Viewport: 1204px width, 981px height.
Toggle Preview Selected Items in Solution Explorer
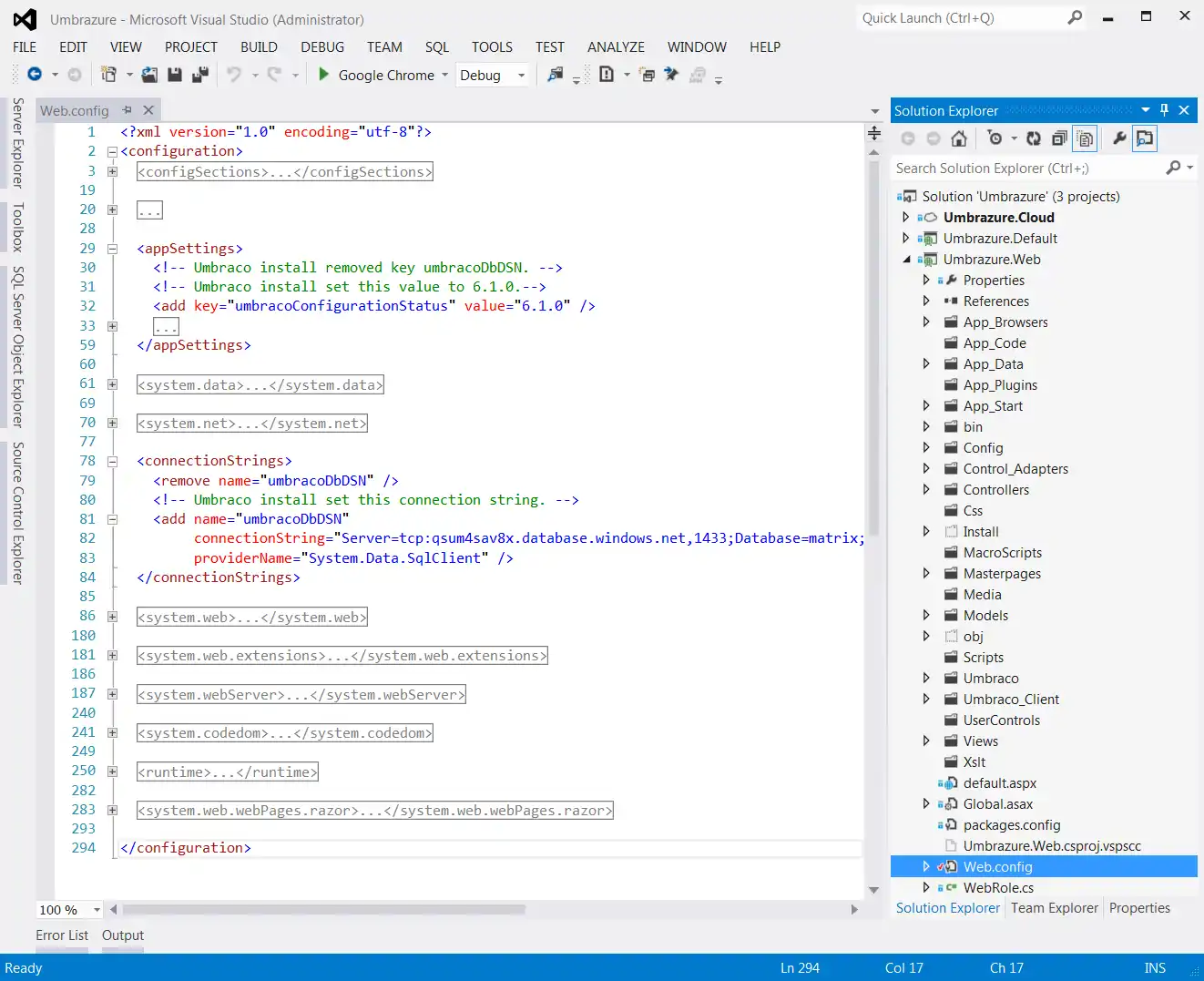tap(1145, 138)
